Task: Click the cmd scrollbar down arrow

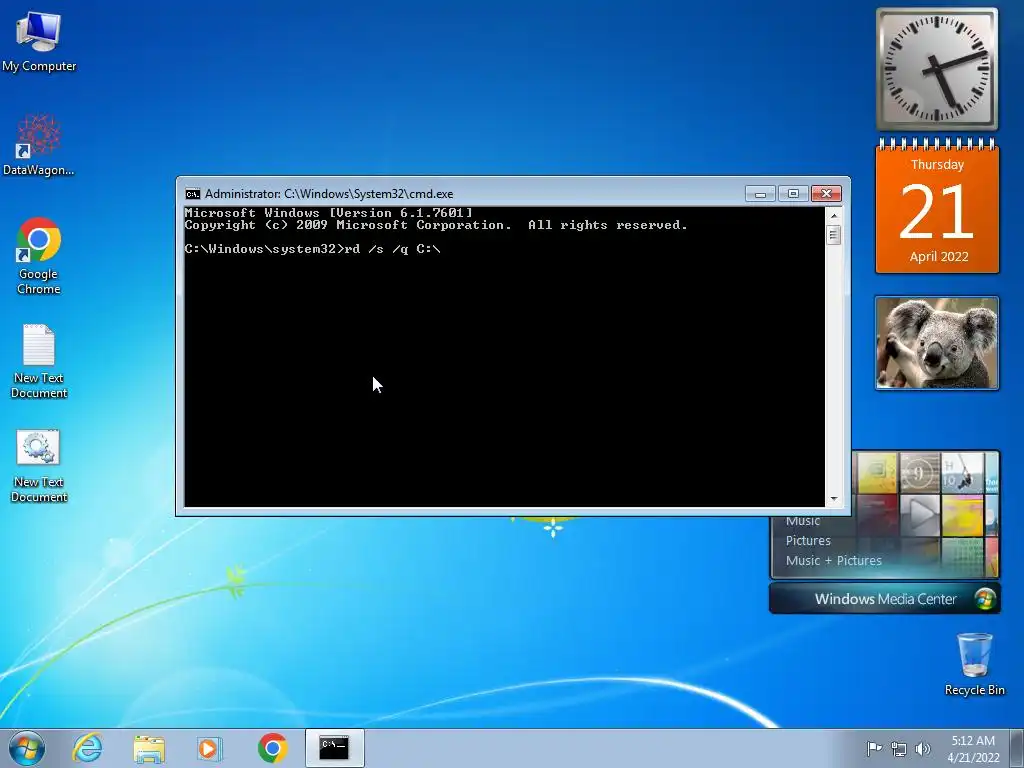Action: [833, 499]
